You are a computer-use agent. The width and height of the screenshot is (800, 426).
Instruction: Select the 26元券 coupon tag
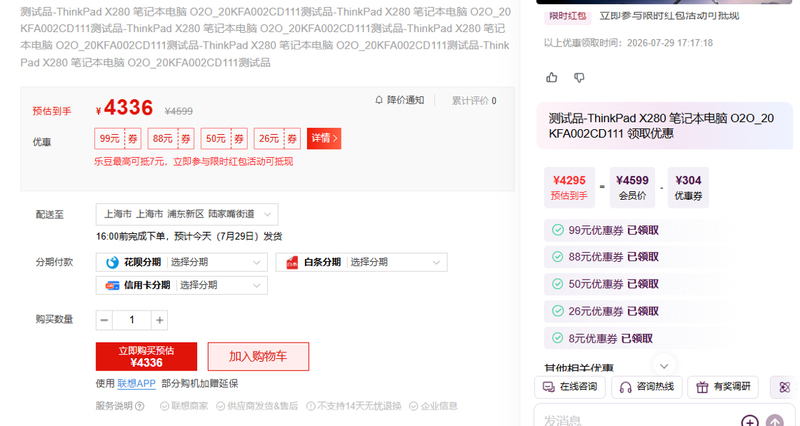tap(277, 139)
